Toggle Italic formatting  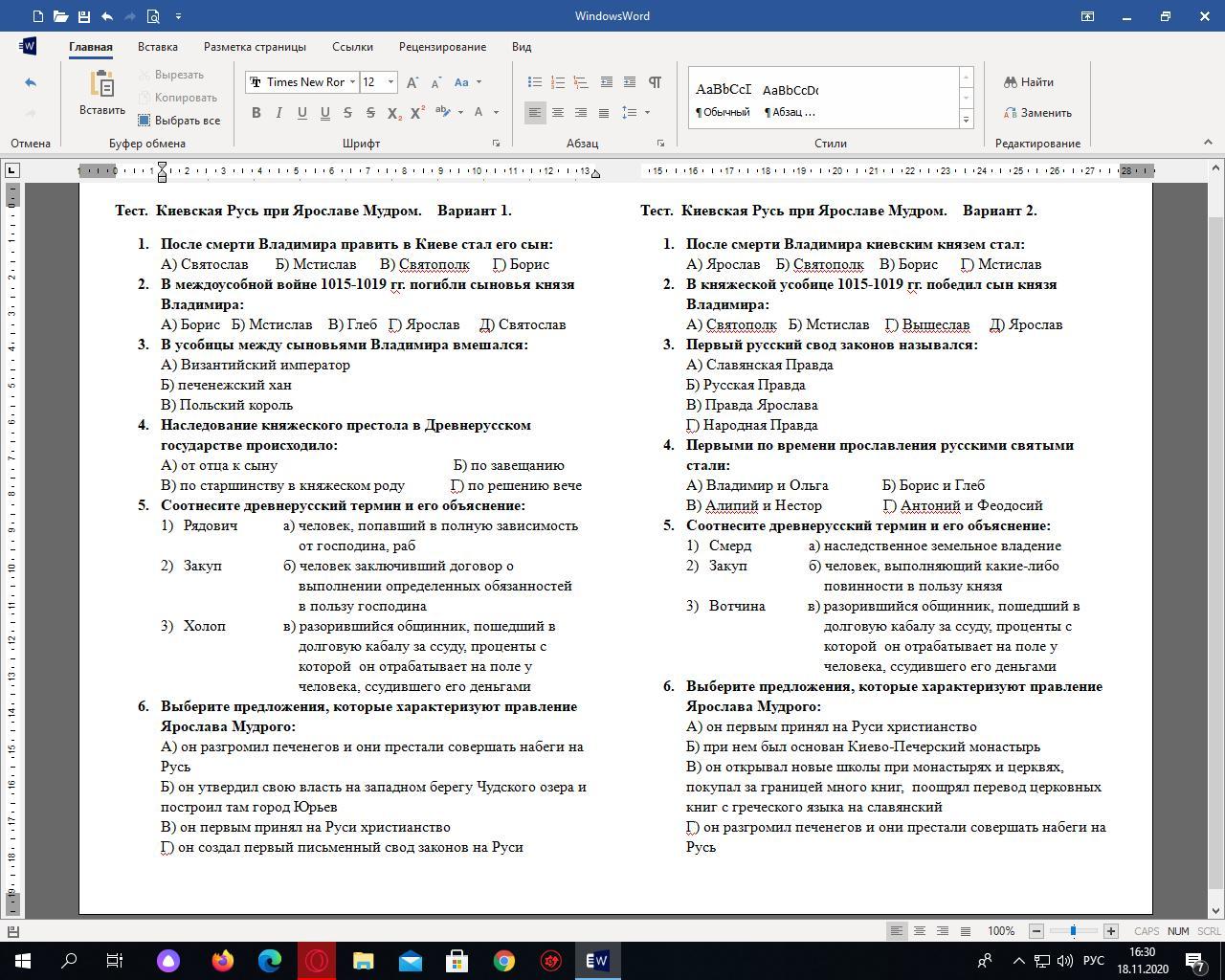tap(278, 113)
